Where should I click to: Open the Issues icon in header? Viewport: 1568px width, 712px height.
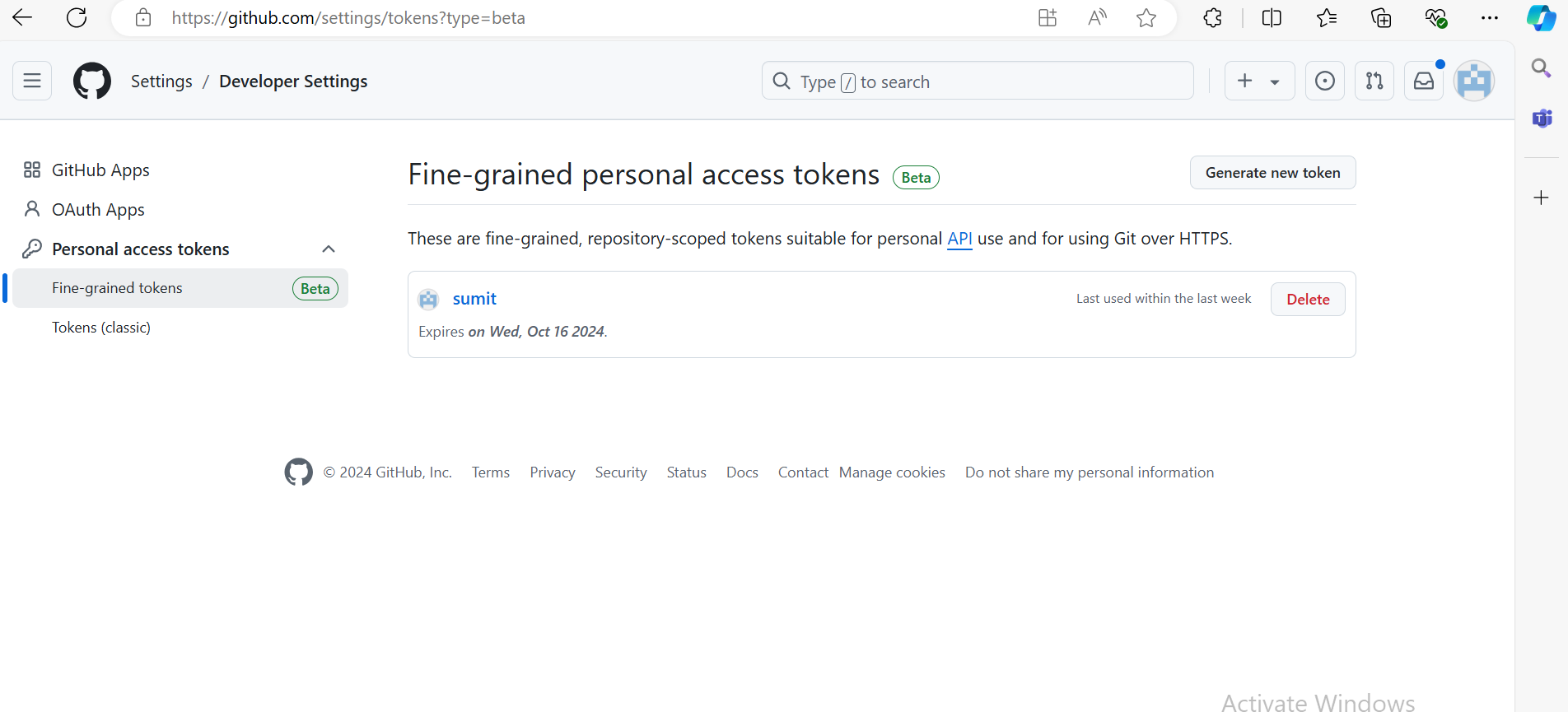(1324, 81)
